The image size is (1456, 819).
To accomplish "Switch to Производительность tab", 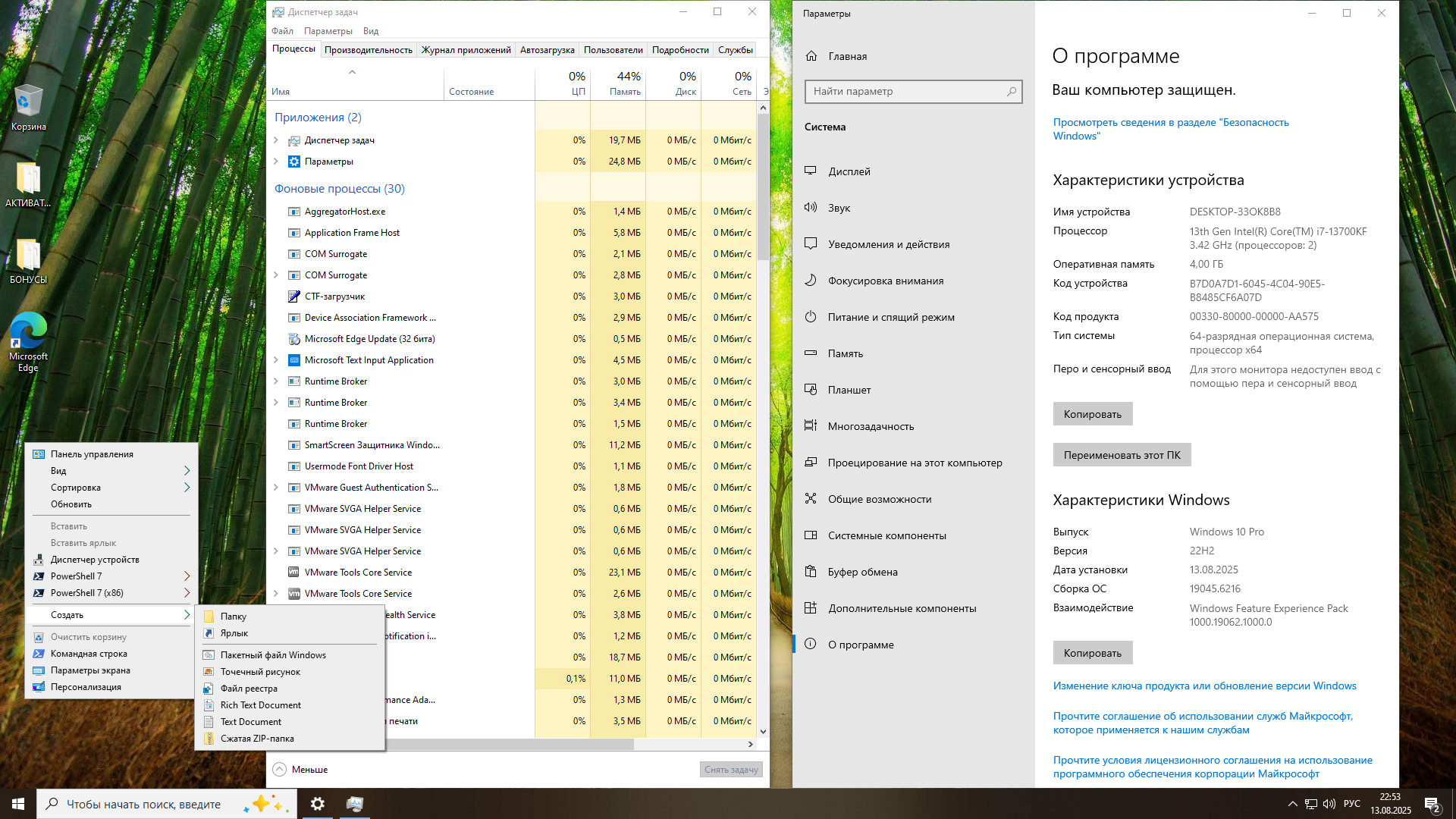I will [369, 50].
